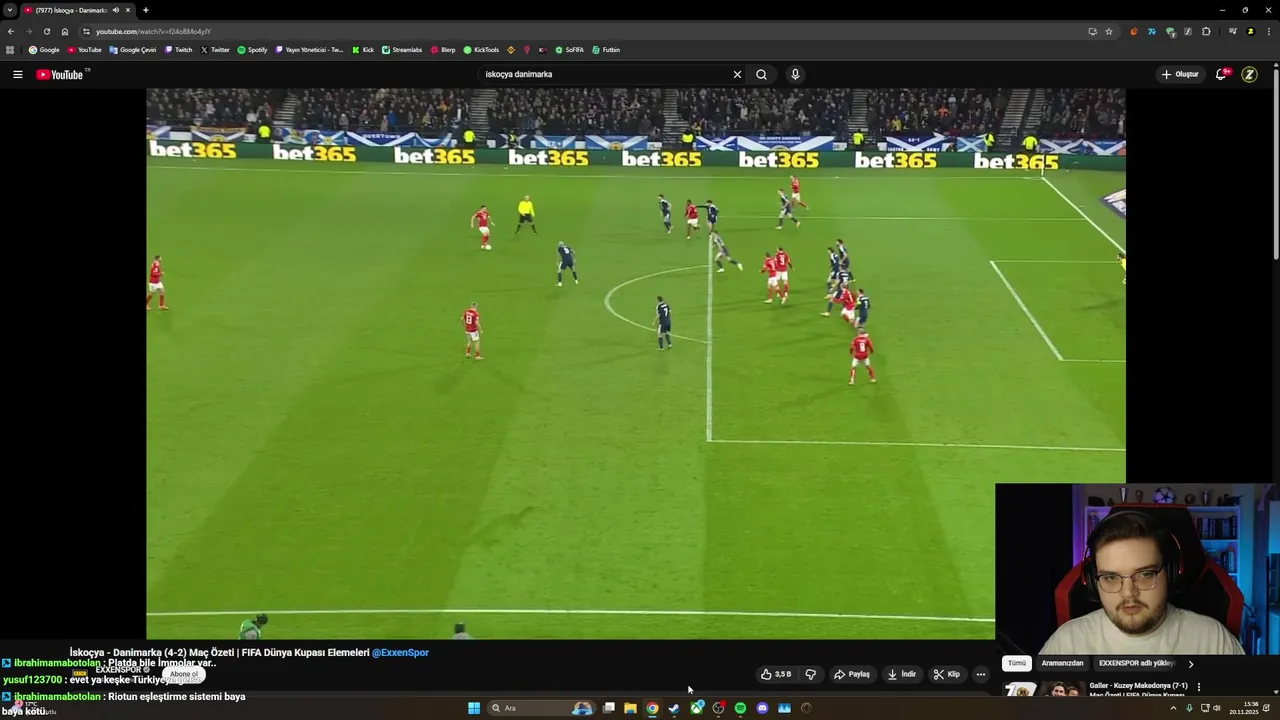Image resolution: width=1280 pixels, height=720 pixels.
Task: Open the @ExxenSpor channel link
Action: 400,652
